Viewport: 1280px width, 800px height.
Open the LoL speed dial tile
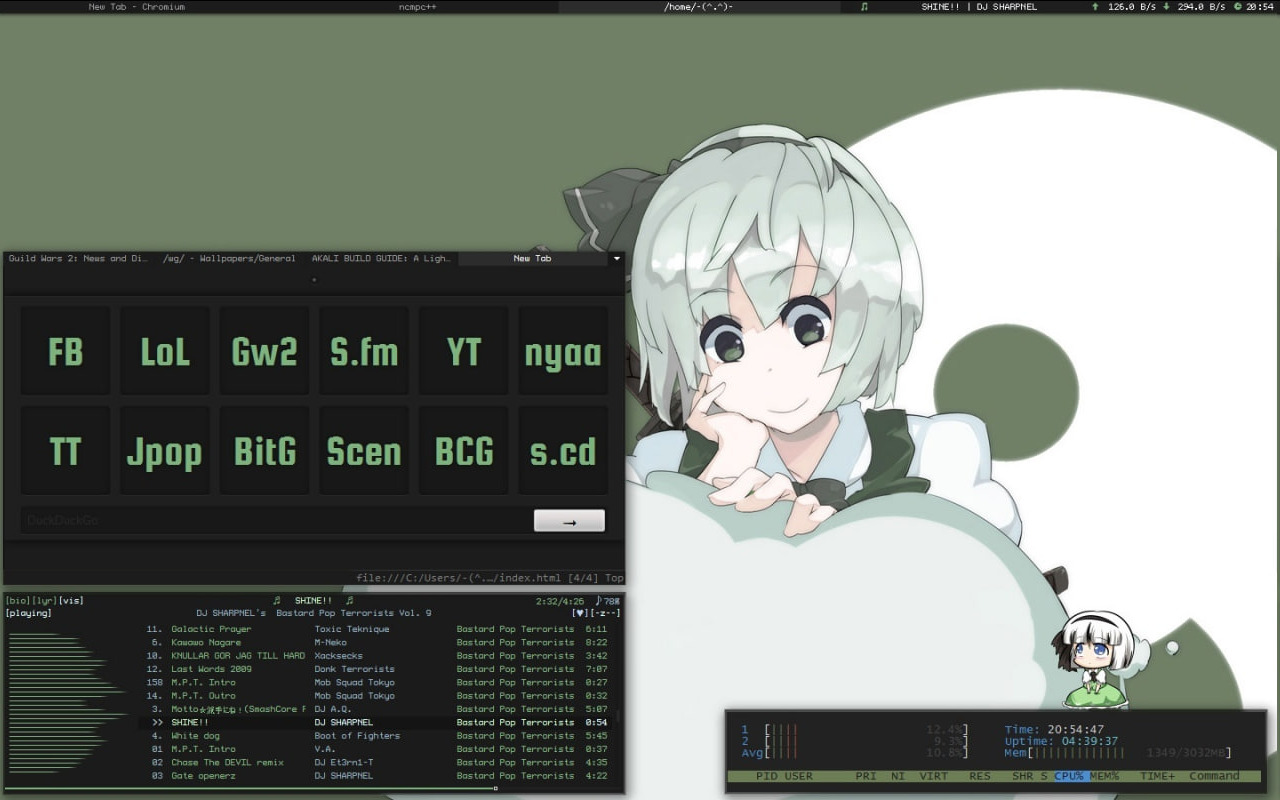click(165, 351)
